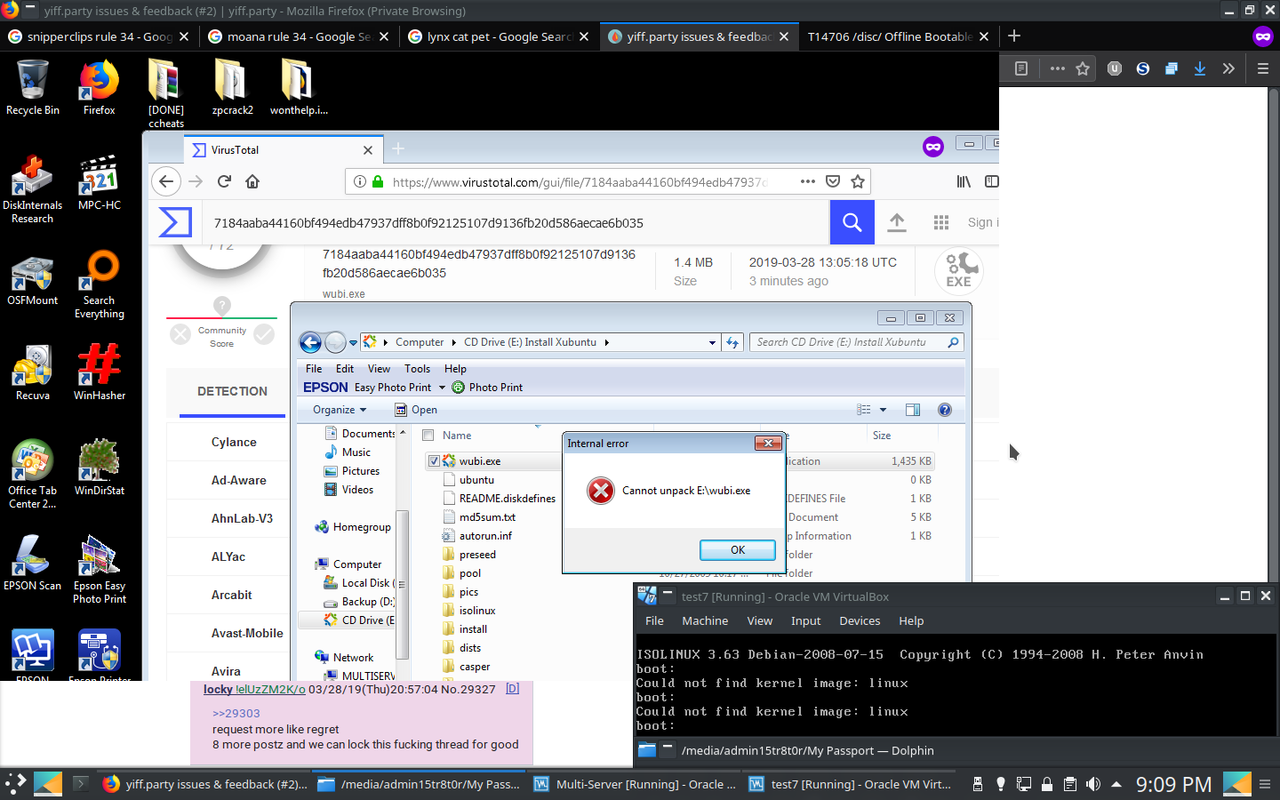Click VirusTotal search magnifier button
The height and width of the screenshot is (800, 1280).
coord(852,222)
